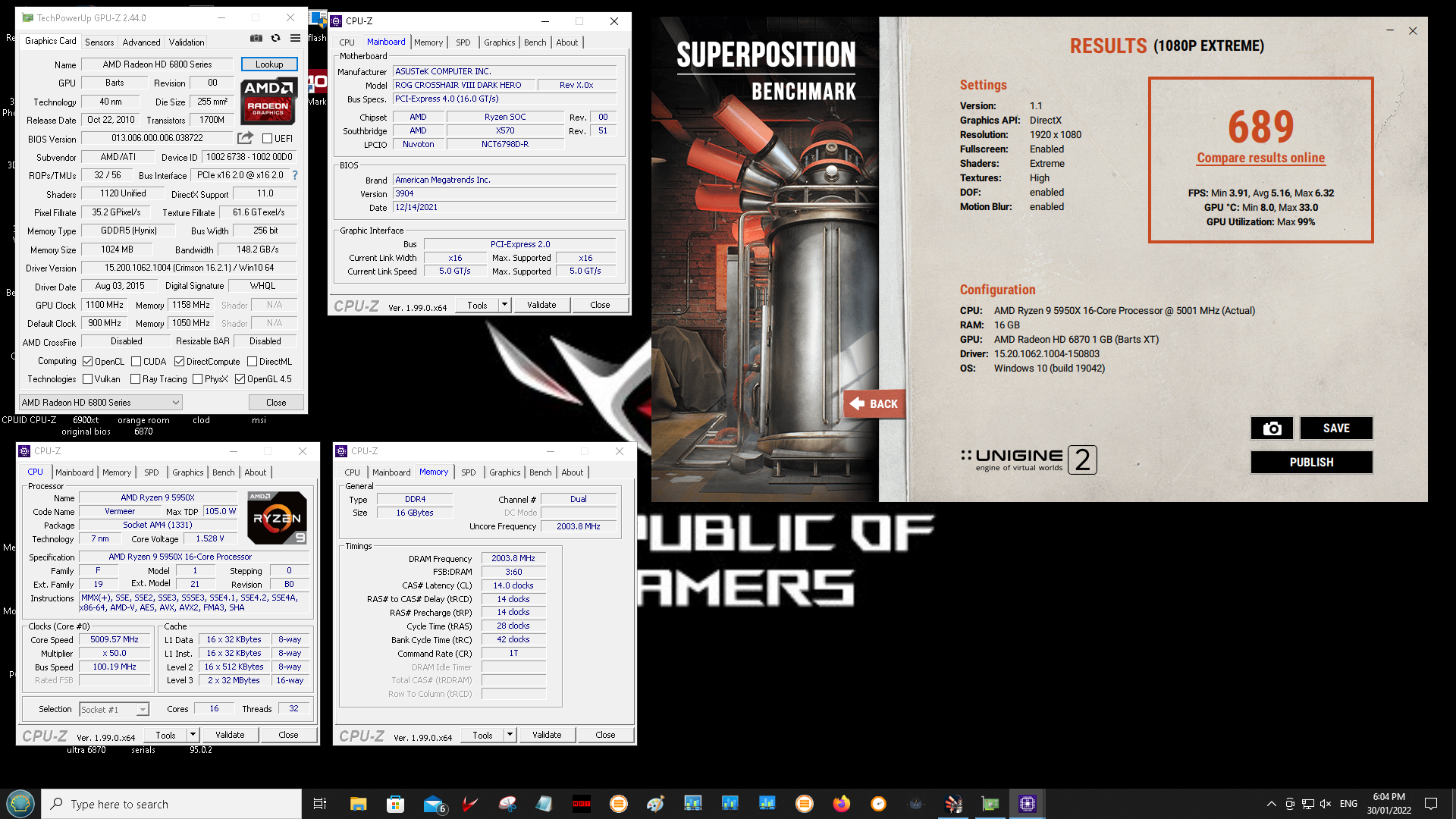Expand Tools dropdown arrow in CPU tab CPU-Z window
The image size is (1456, 819).
(193, 735)
